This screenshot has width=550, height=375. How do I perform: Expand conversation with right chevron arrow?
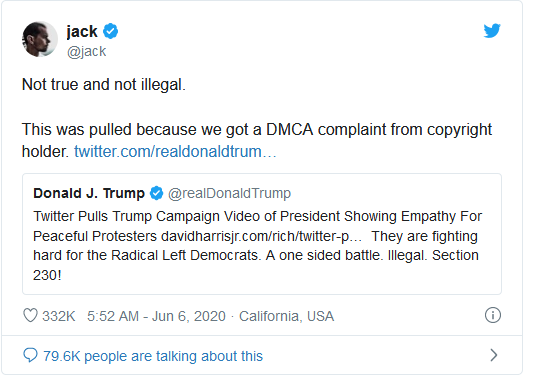[494, 355]
